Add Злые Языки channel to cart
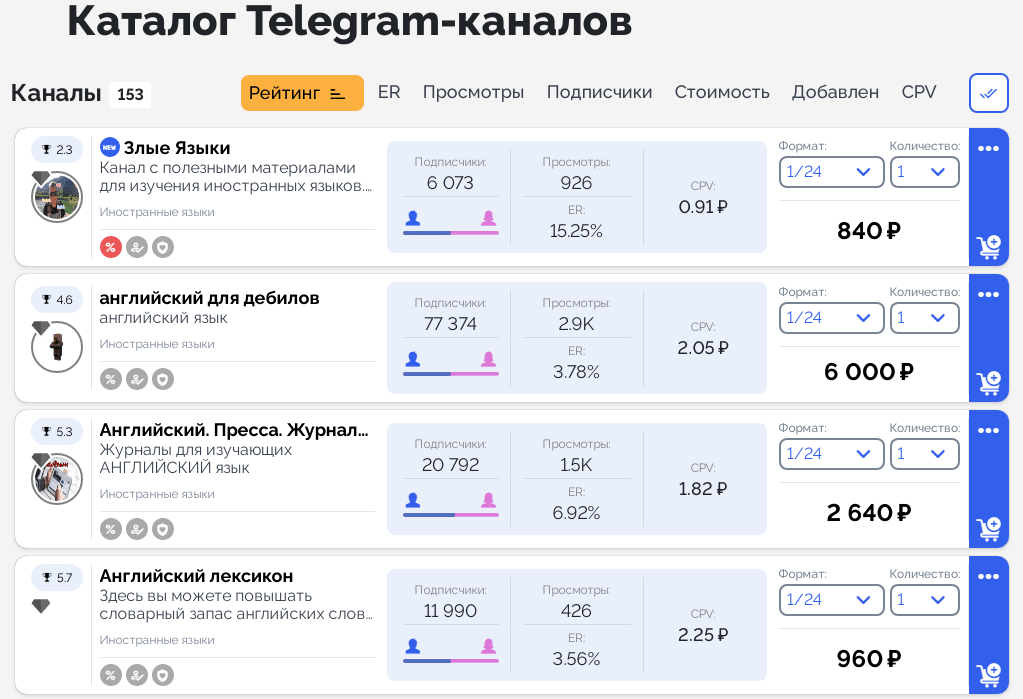 989,247
